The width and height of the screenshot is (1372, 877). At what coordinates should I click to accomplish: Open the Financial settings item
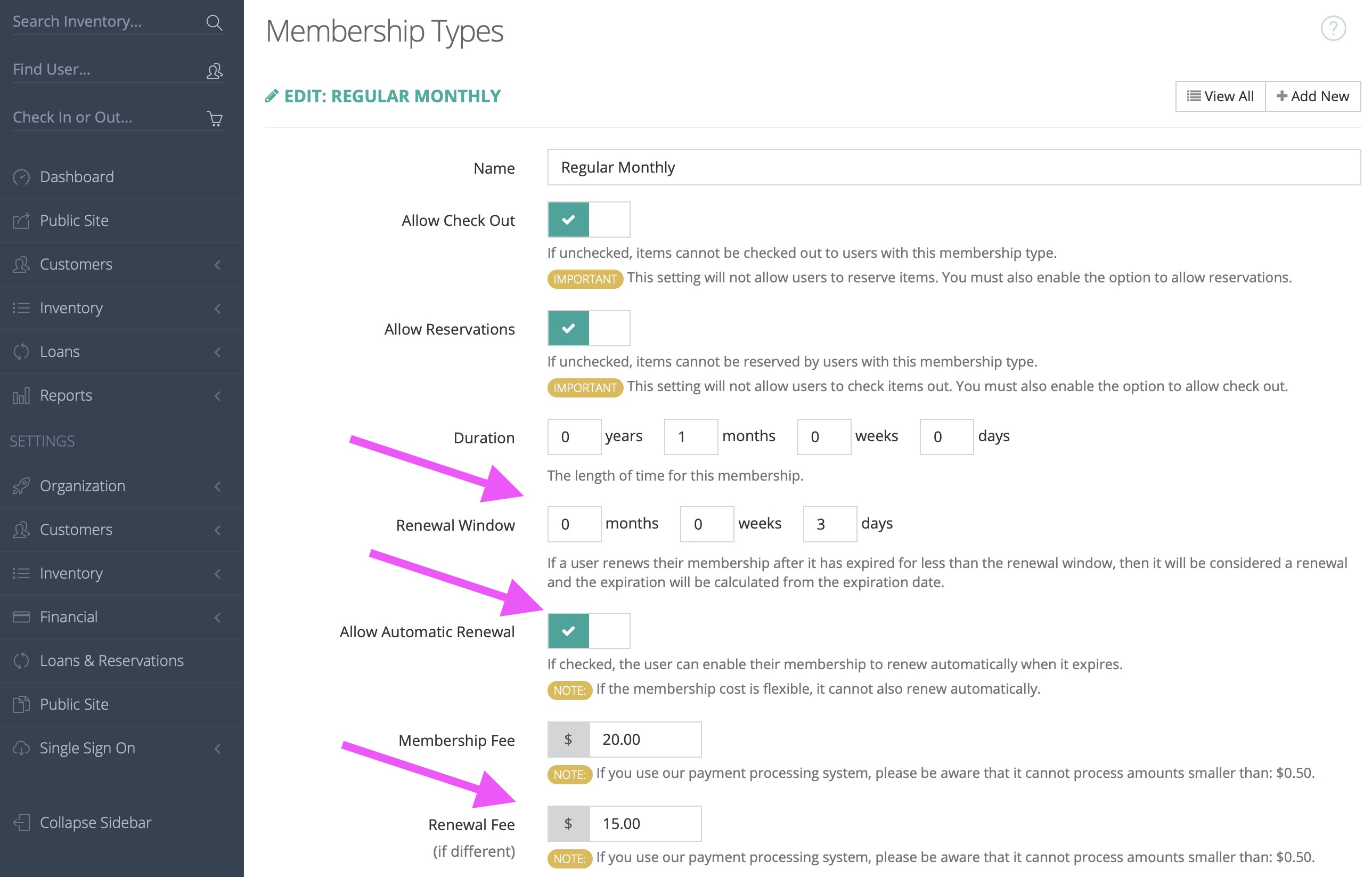coord(122,617)
